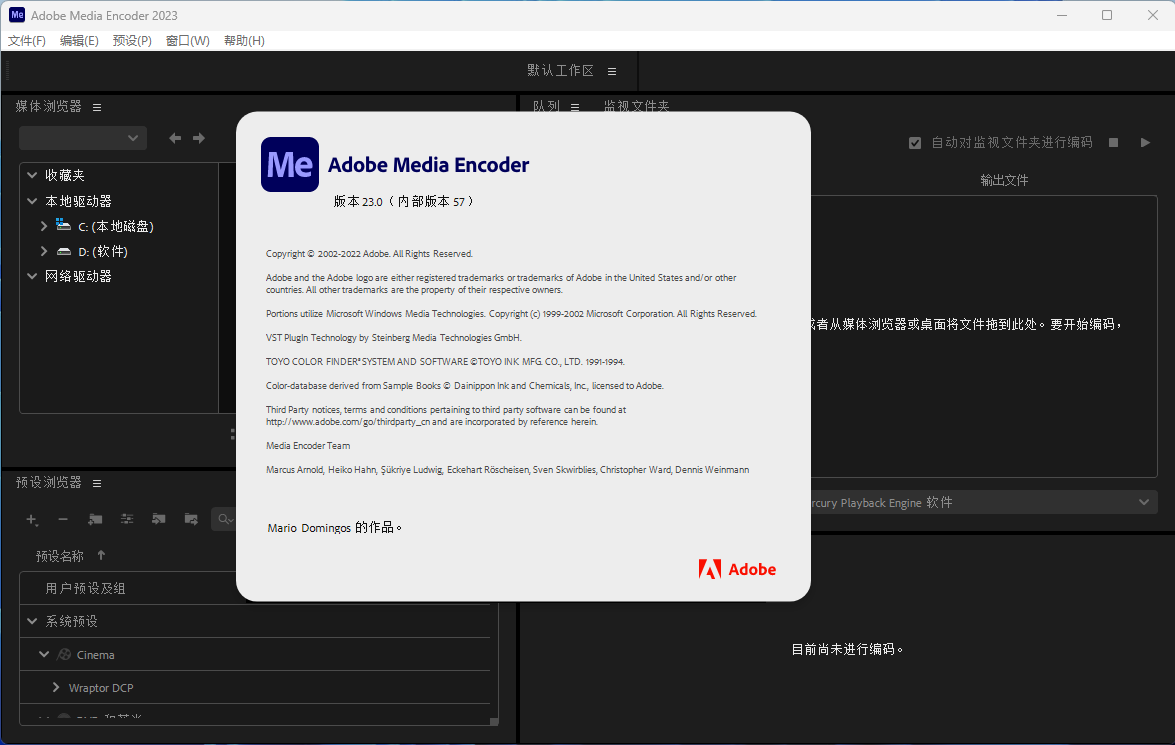Image resolution: width=1175 pixels, height=745 pixels.
Task: Click the preset search field
Action: (224, 519)
